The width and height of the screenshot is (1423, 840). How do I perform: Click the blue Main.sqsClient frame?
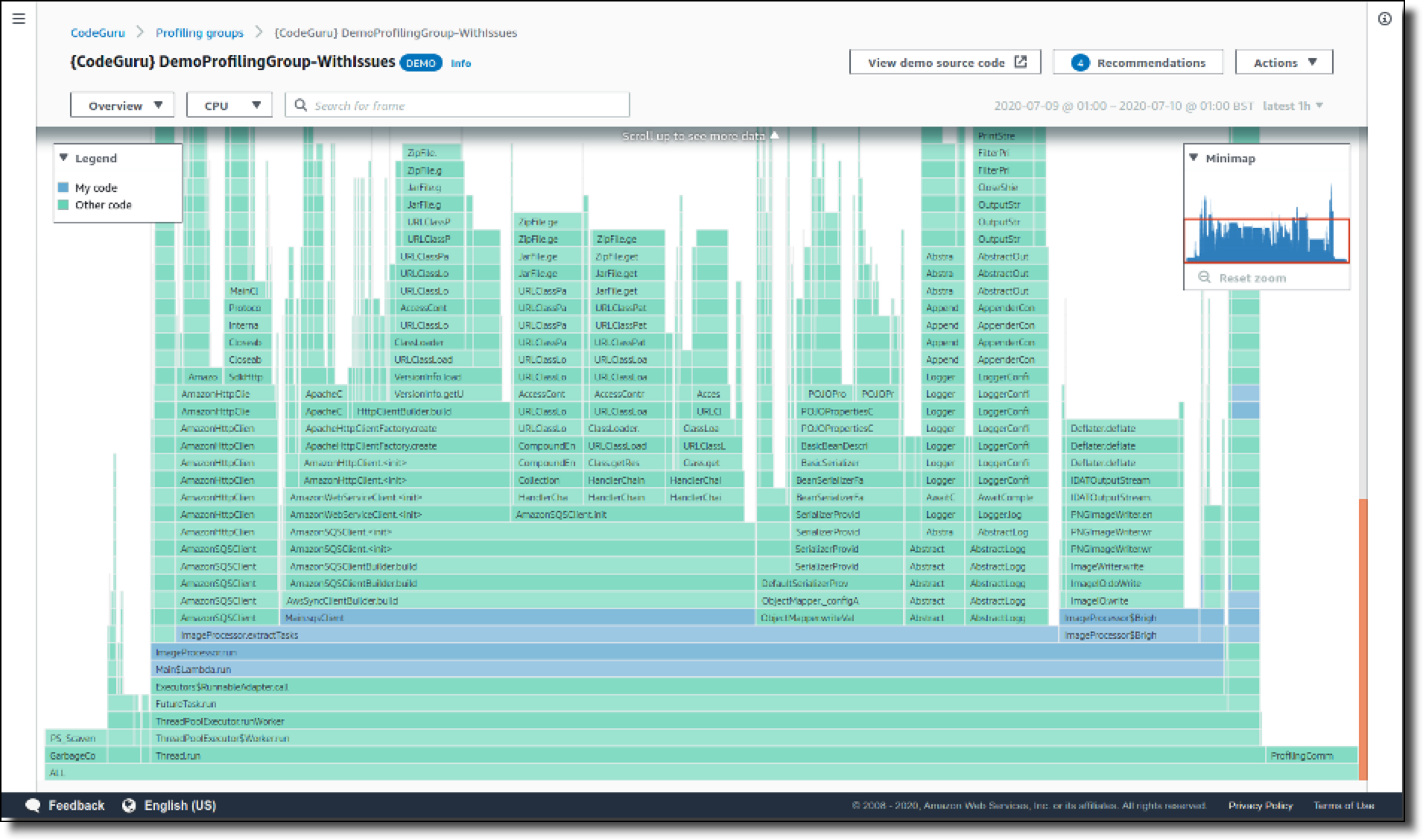click(x=518, y=618)
